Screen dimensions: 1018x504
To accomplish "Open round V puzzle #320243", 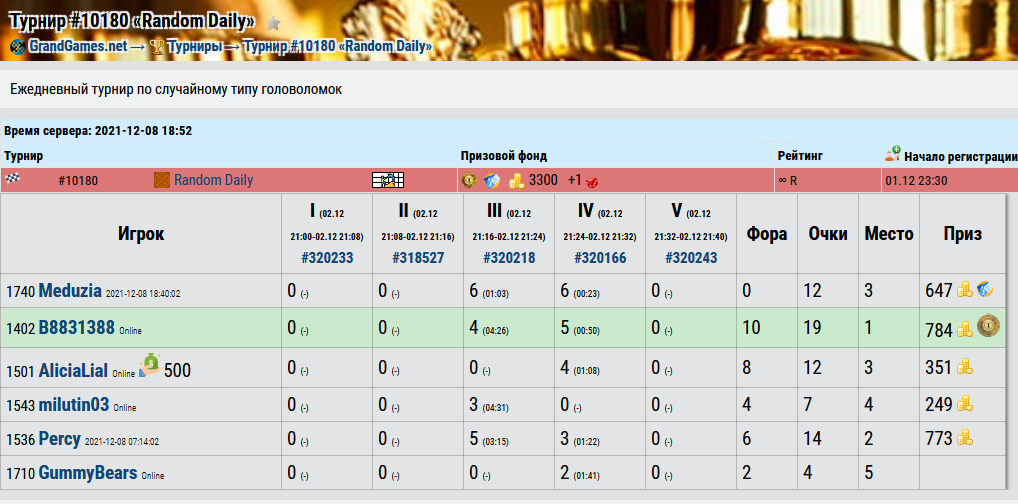I will pyautogui.click(x=690, y=257).
